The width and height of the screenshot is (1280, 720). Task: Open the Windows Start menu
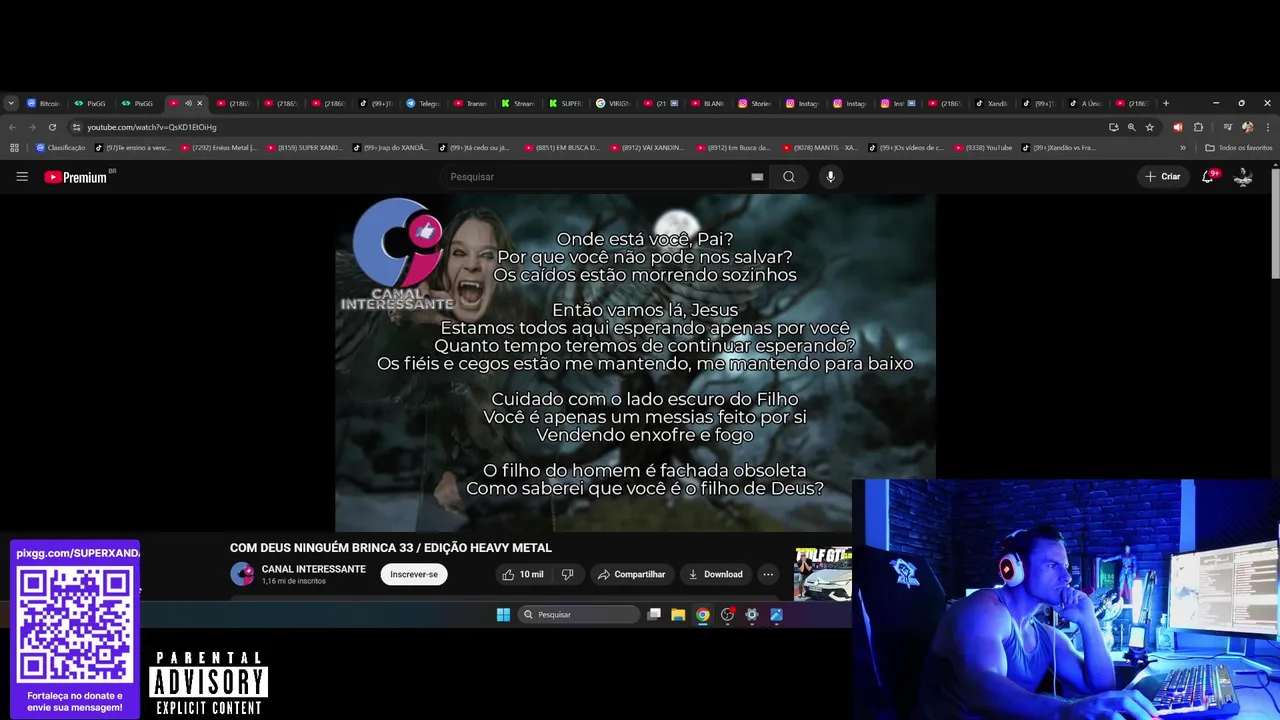[504, 615]
